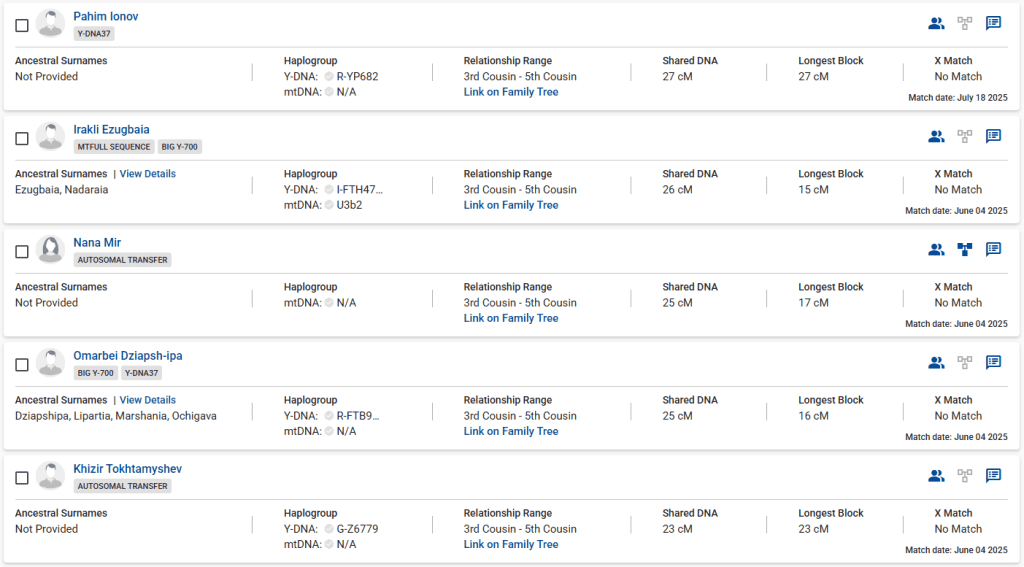Click Link on Family Tree for Nana Mir
The height and width of the screenshot is (567, 1024).
point(511,318)
